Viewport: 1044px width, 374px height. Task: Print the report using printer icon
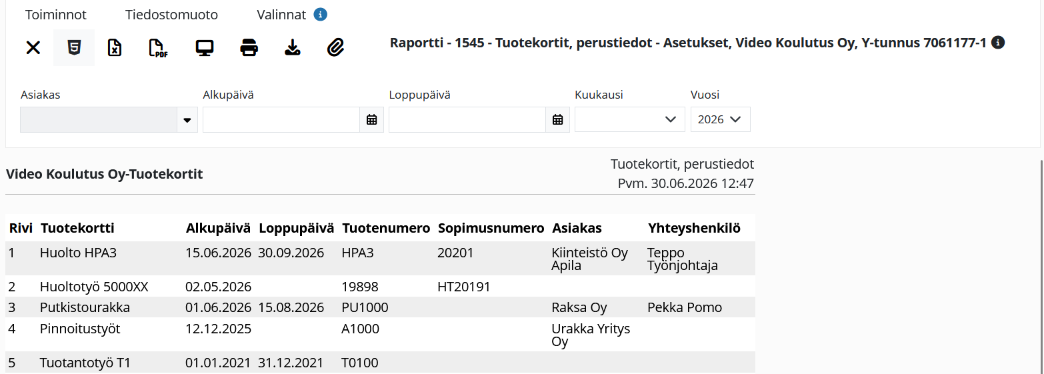click(249, 48)
